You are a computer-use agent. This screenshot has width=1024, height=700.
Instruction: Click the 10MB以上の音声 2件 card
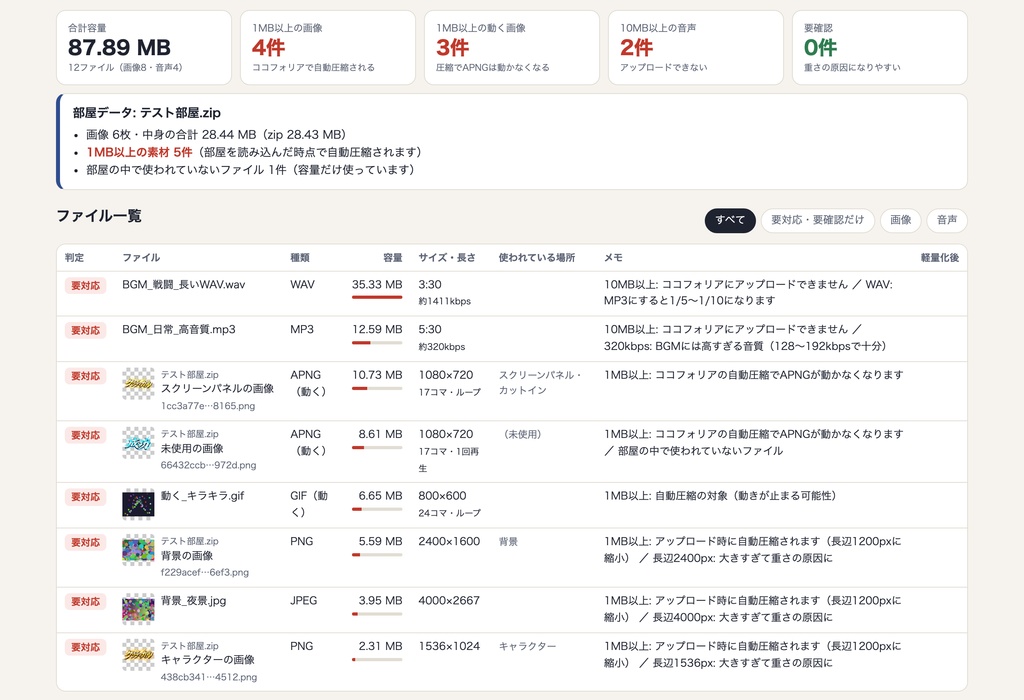(x=696, y=47)
